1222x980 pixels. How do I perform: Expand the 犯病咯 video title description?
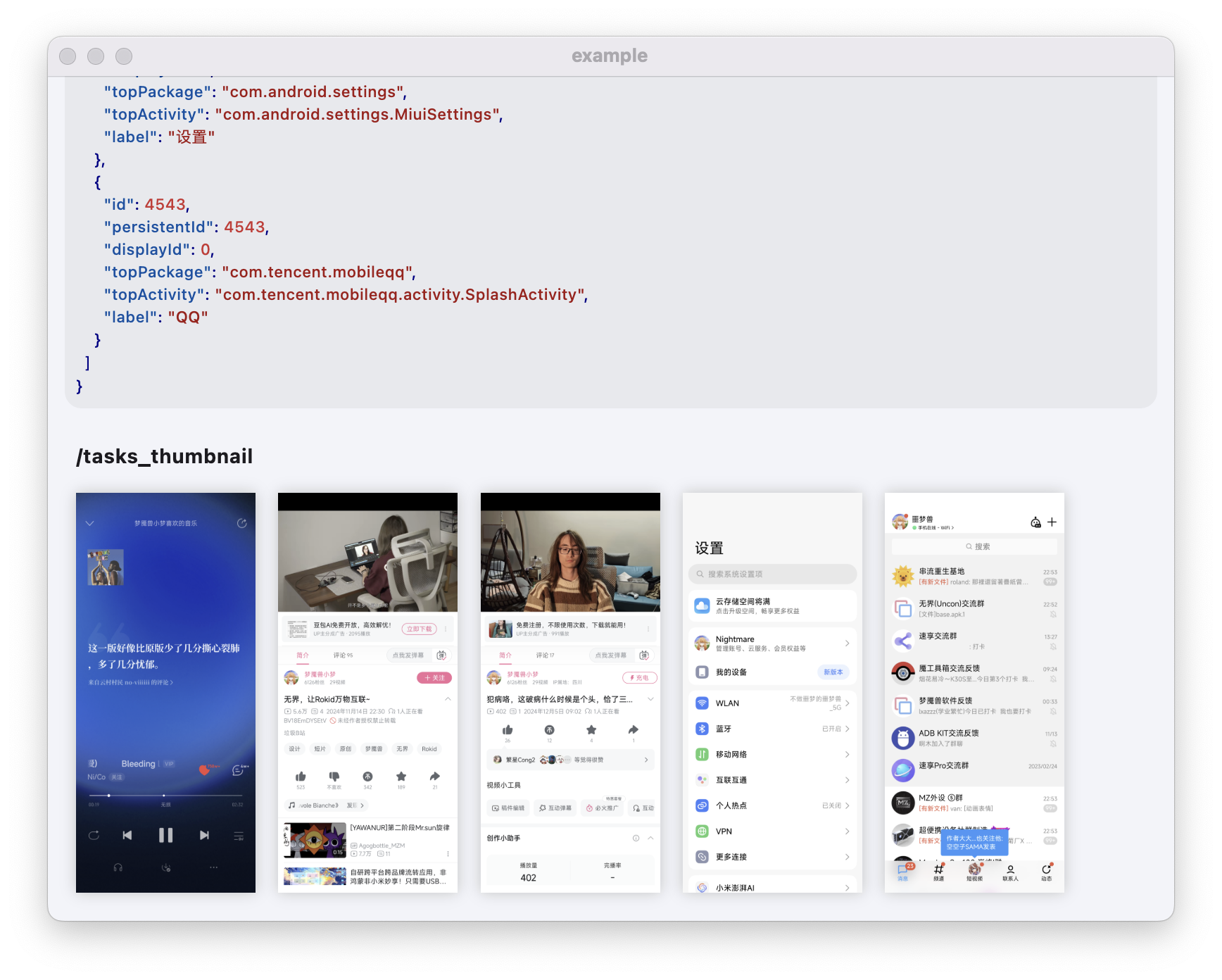tap(650, 699)
